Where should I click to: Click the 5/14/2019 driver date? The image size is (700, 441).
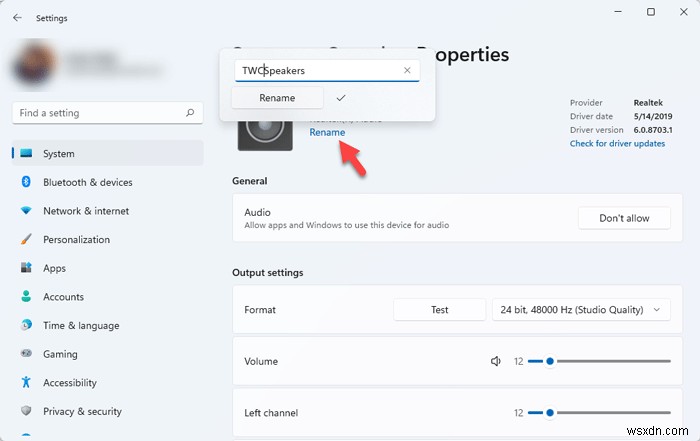653,116
